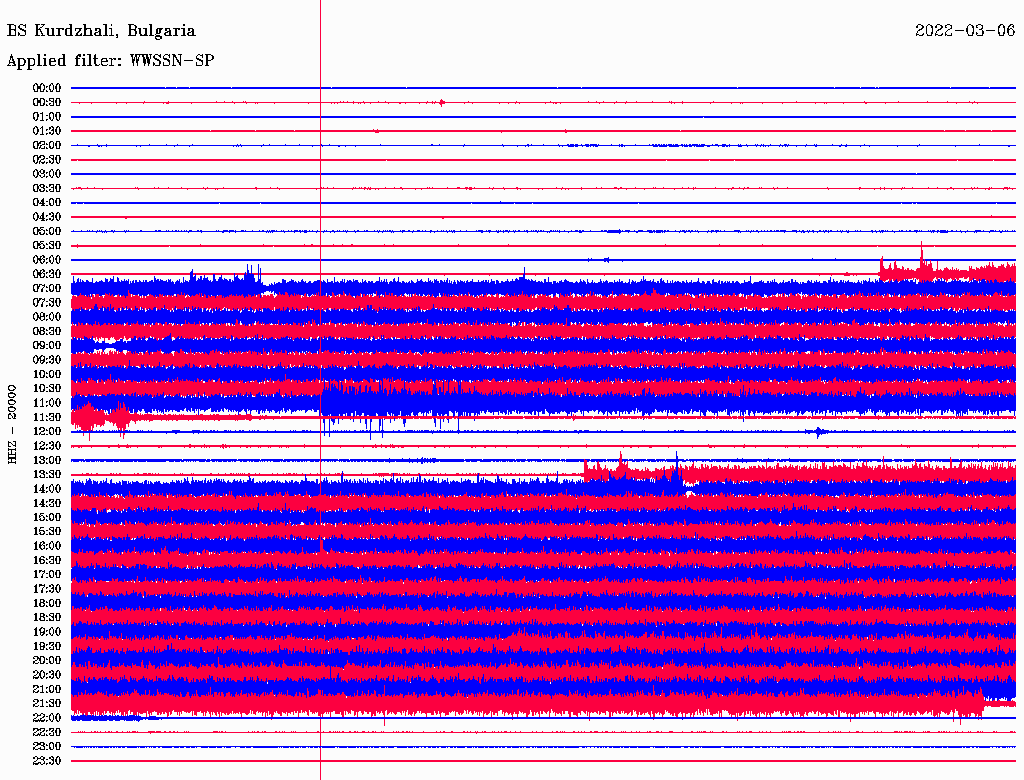The image size is (1024, 780).
Task: Select the 10:30 time label
Action: (47, 389)
